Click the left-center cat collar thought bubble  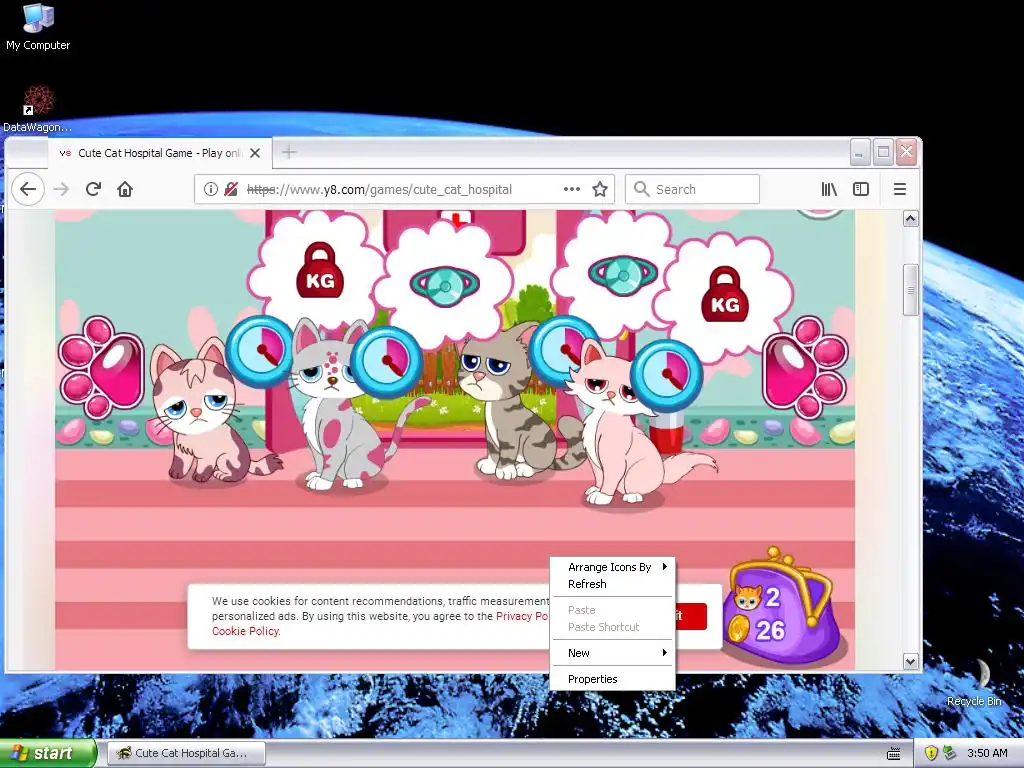tap(444, 285)
